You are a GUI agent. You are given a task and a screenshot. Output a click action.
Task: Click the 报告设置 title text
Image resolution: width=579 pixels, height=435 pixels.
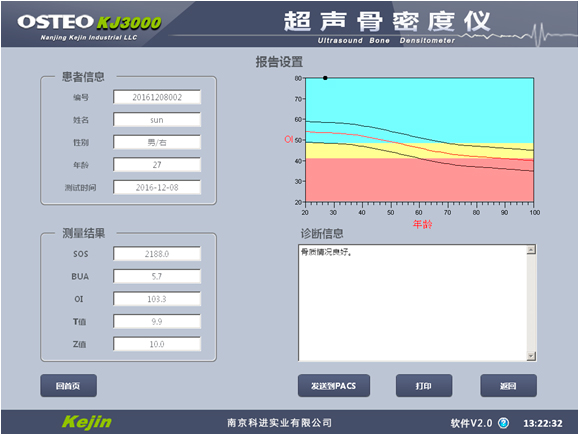click(279, 62)
